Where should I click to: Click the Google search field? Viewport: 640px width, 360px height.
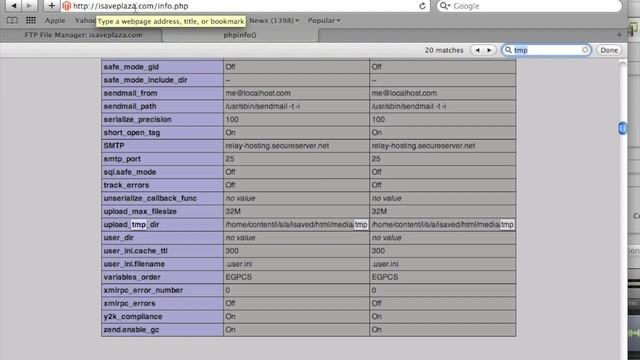coord(529,6)
